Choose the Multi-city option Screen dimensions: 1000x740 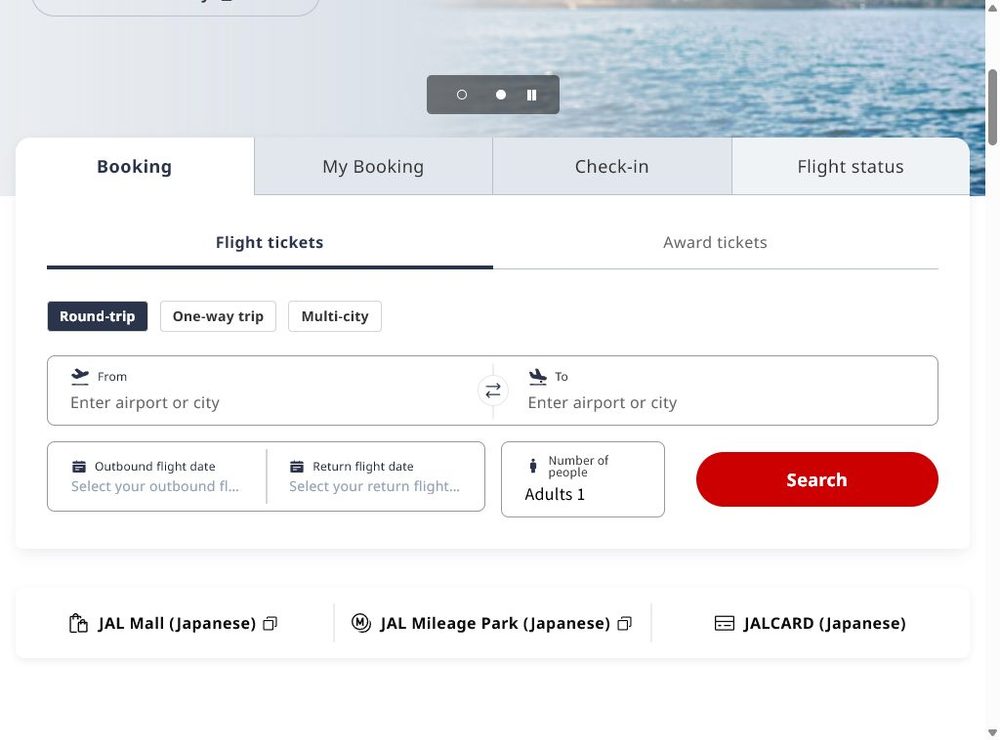(335, 316)
